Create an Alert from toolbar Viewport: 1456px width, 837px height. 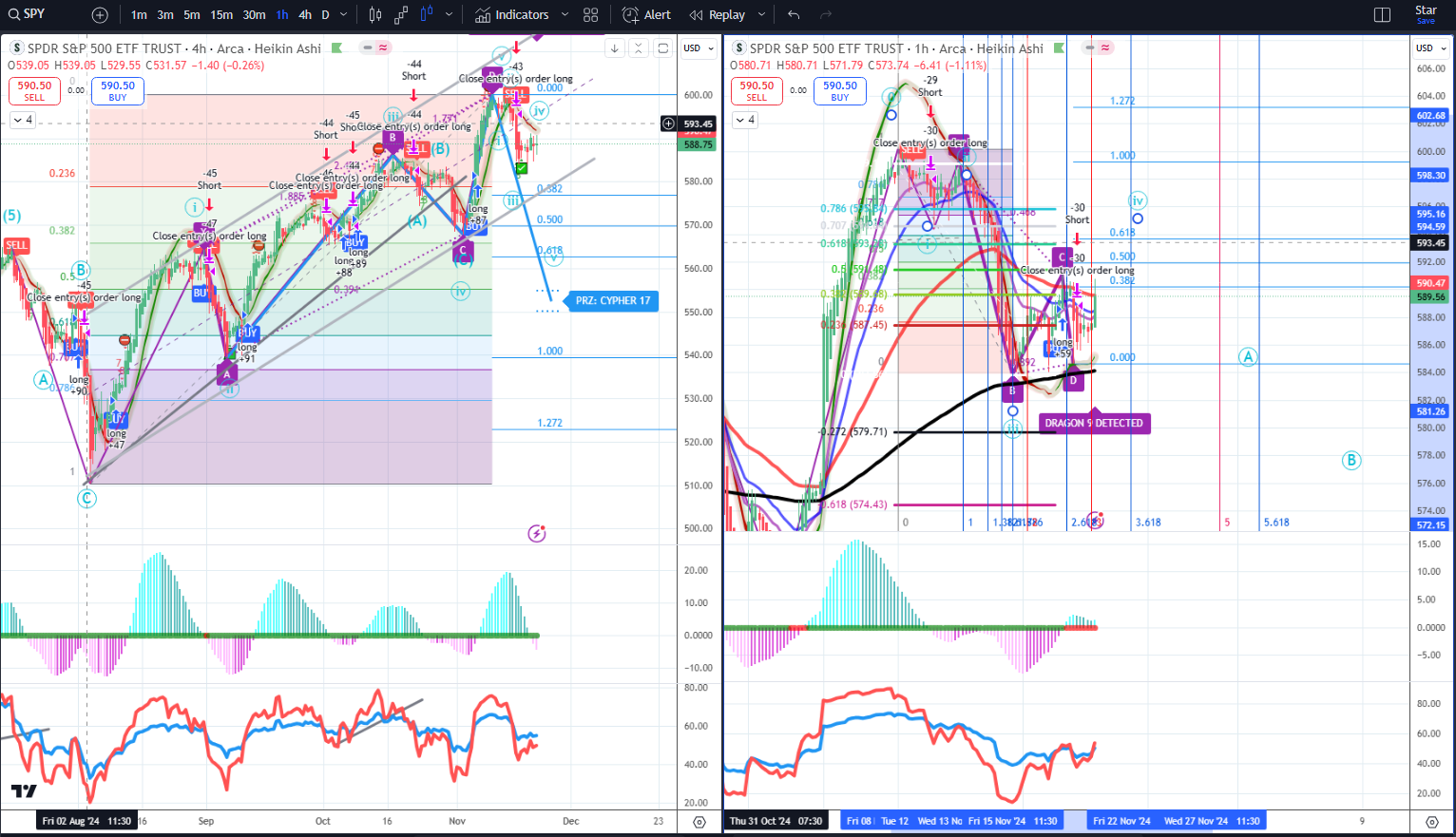point(646,15)
